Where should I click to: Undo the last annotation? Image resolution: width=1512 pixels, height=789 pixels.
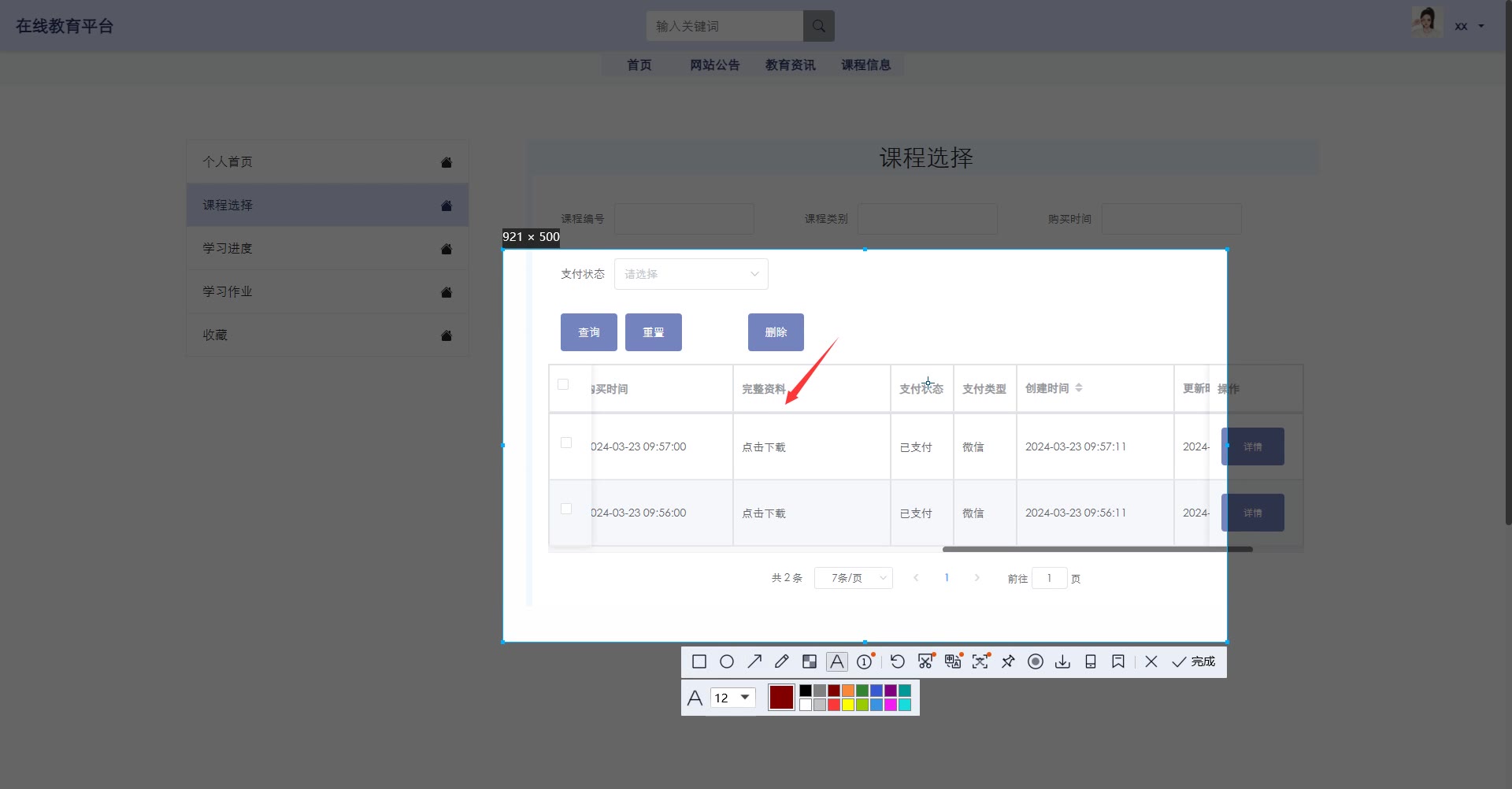pos(897,661)
